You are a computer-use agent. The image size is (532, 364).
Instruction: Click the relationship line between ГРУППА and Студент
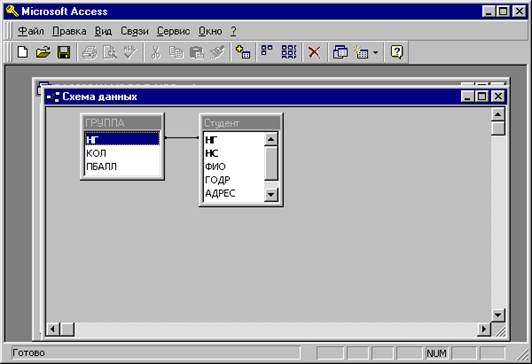click(182, 137)
